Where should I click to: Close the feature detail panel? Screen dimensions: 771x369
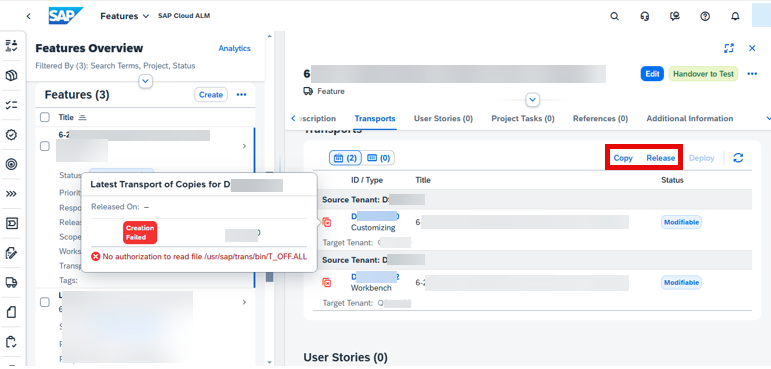(x=752, y=48)
